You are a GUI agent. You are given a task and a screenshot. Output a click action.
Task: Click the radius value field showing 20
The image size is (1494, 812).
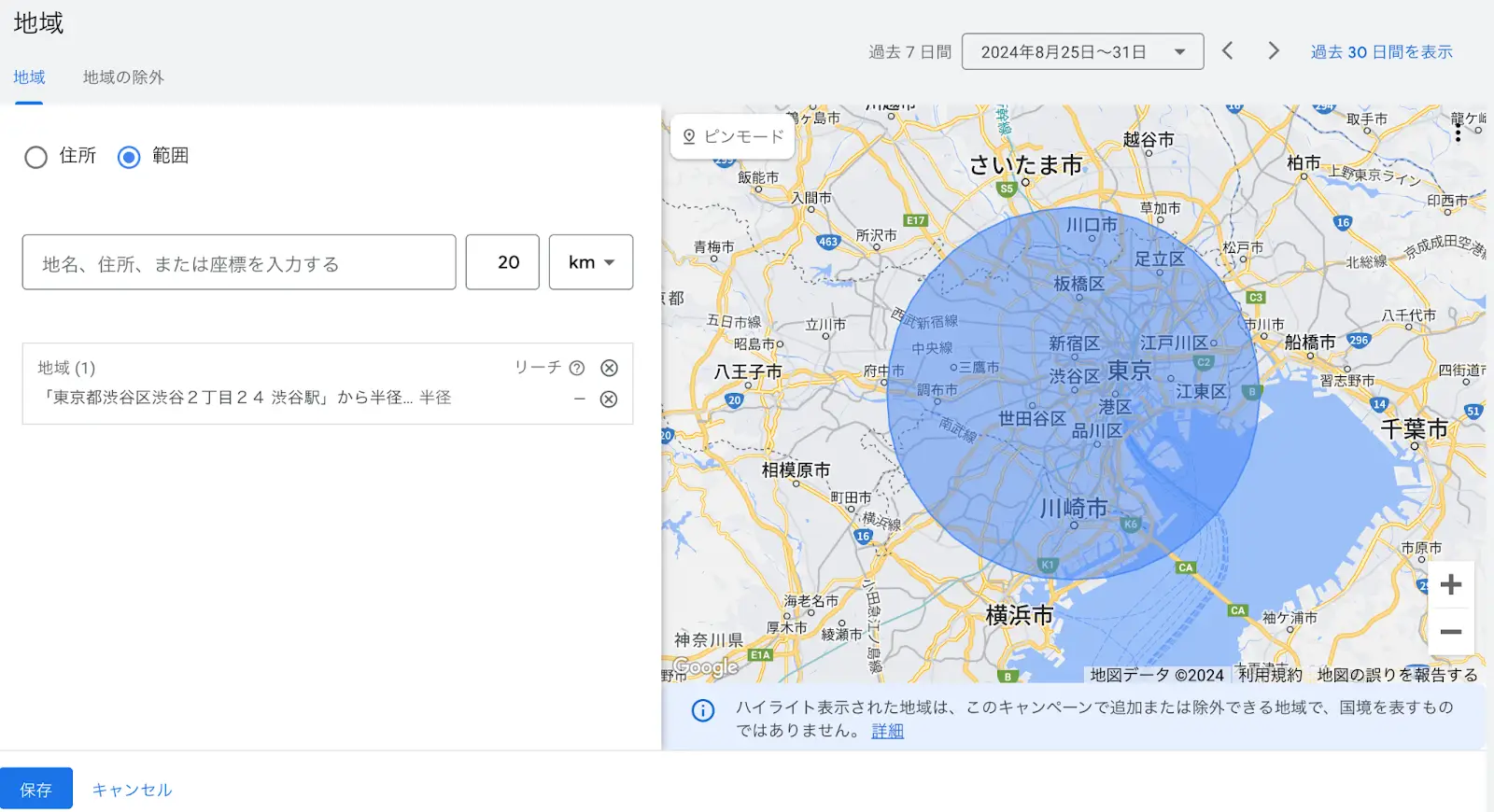click(x=502, y=262)
